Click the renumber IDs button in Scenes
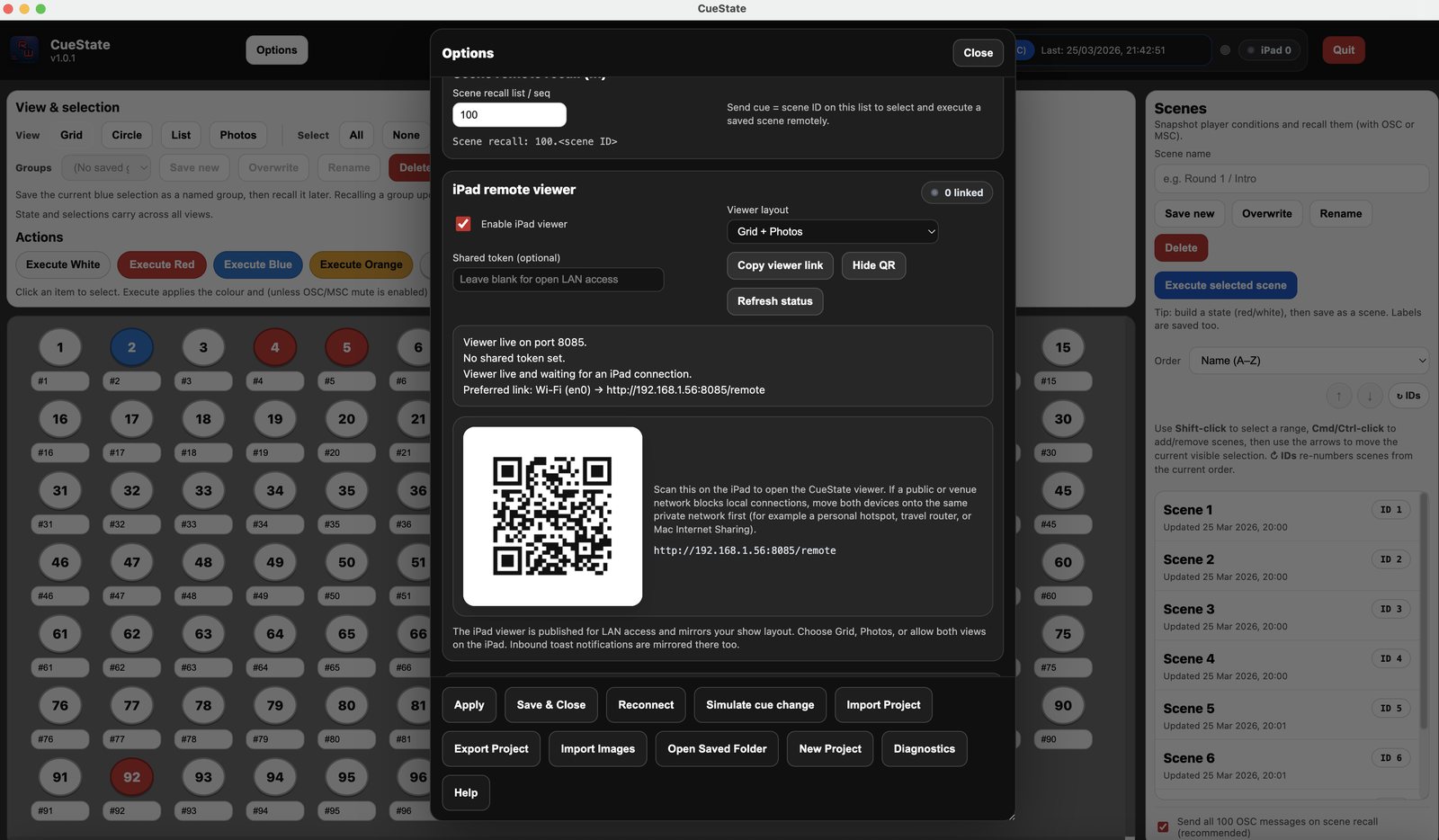 (x=1408, y=396)
